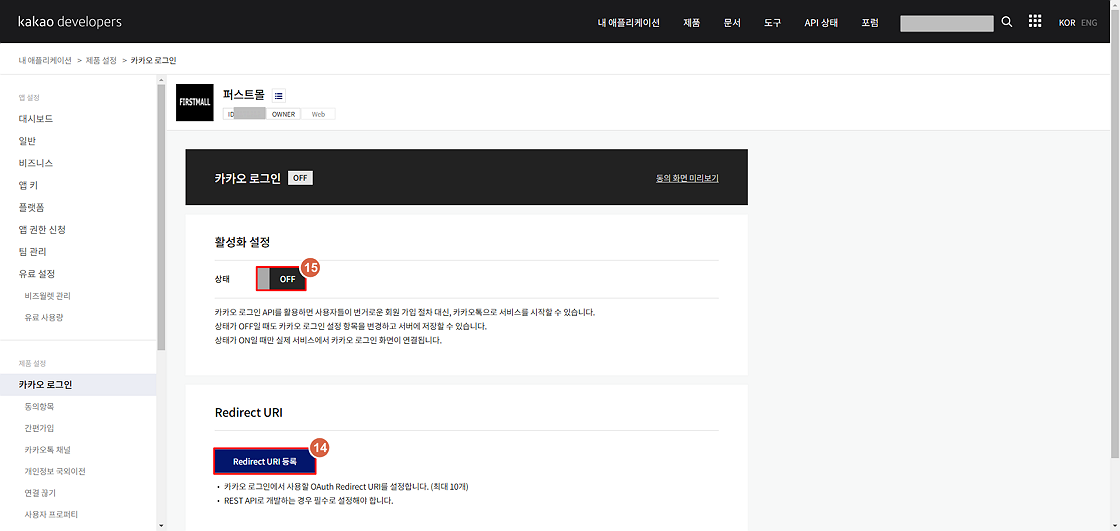Click the kakao developers logo

(x=70, y=21)
